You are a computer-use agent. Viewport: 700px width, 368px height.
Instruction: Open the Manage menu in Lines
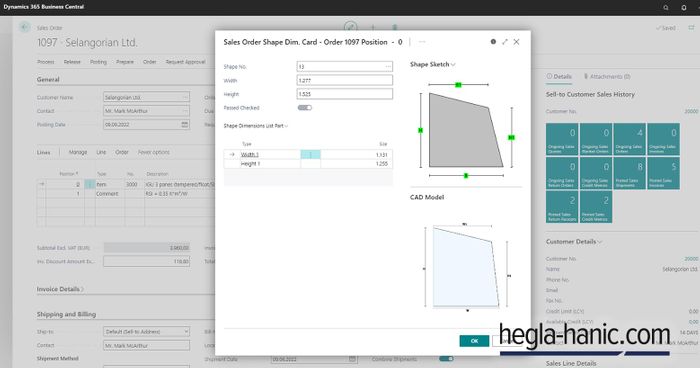[78, 152]
